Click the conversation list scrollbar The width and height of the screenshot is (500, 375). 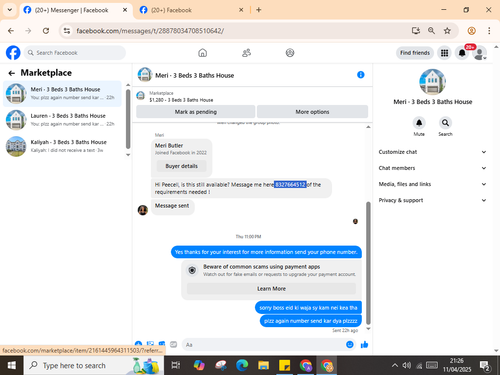128,119
